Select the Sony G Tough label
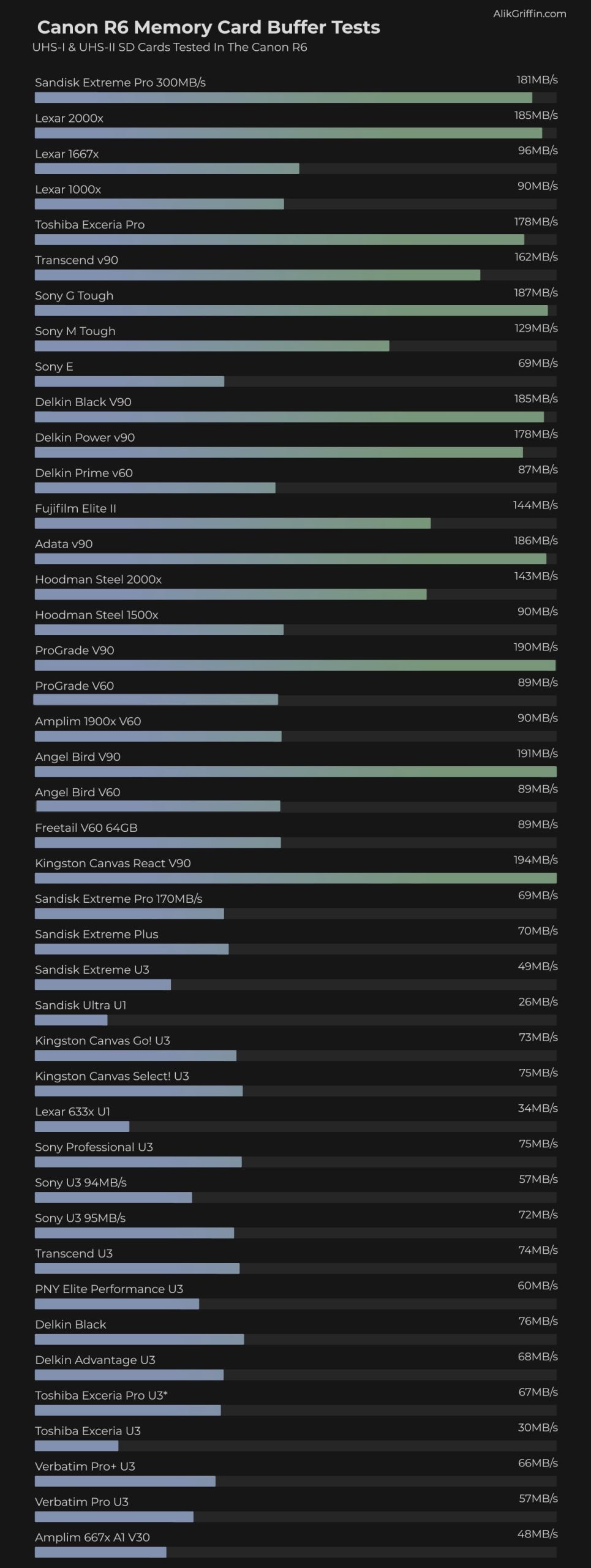Viewport: 591px width, 1568px height. (x=74, y=296)
